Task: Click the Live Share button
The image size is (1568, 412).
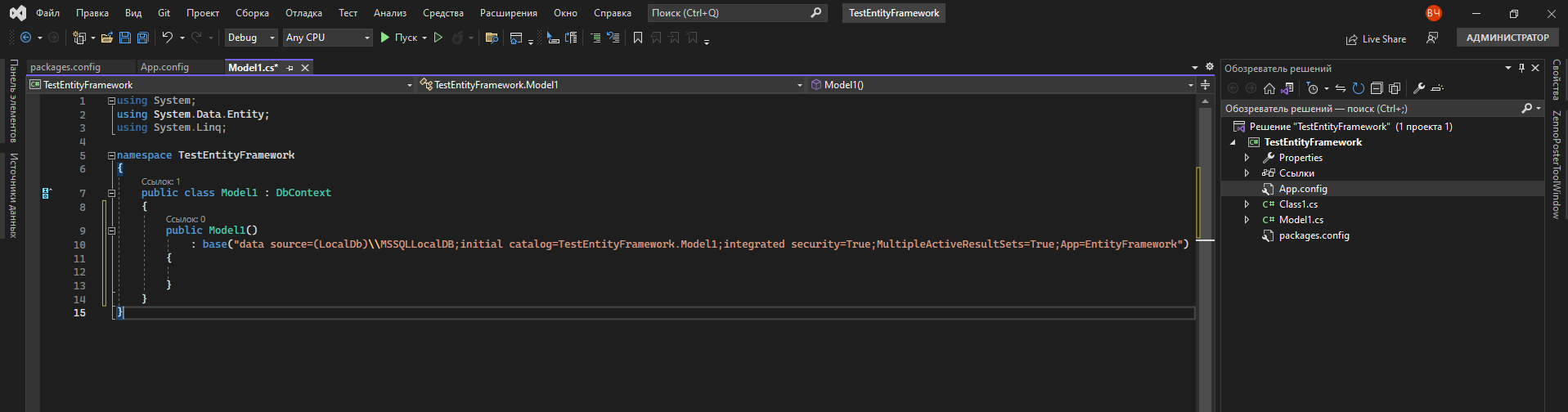Action: click(1377, 38)
